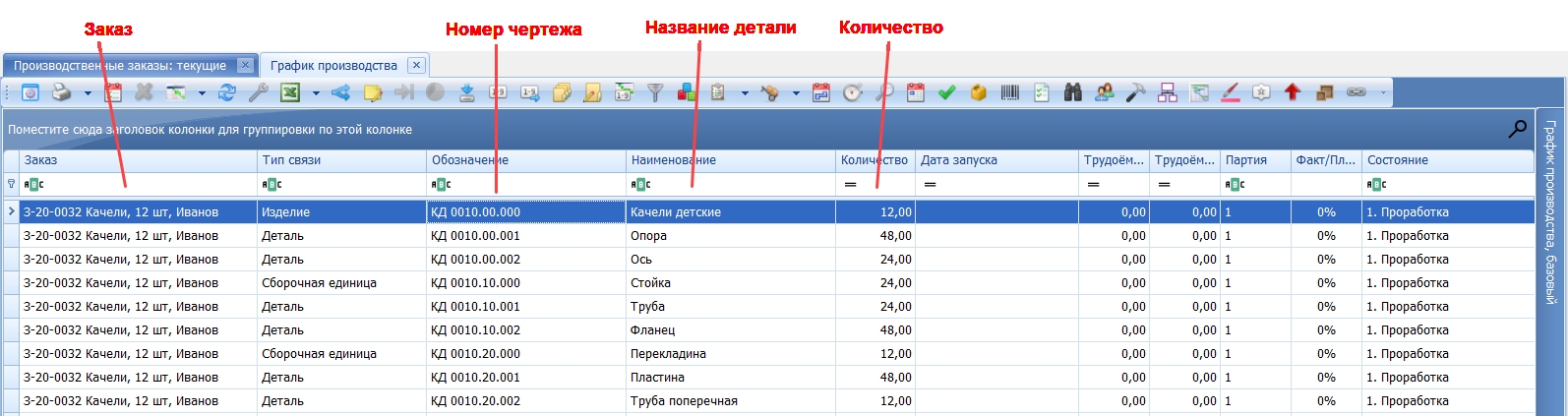Click the binoculars find icon
The image size is (1568, 416).
click(x=1073, y=92)
